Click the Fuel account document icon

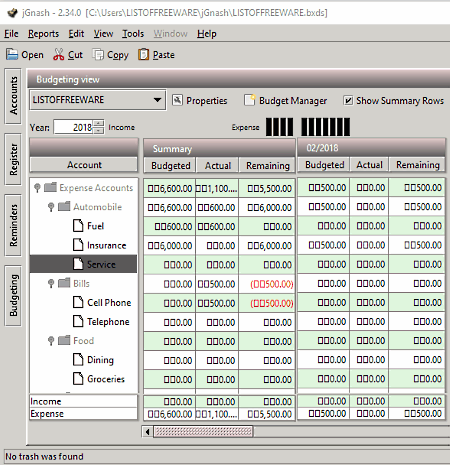click(78, 226)
